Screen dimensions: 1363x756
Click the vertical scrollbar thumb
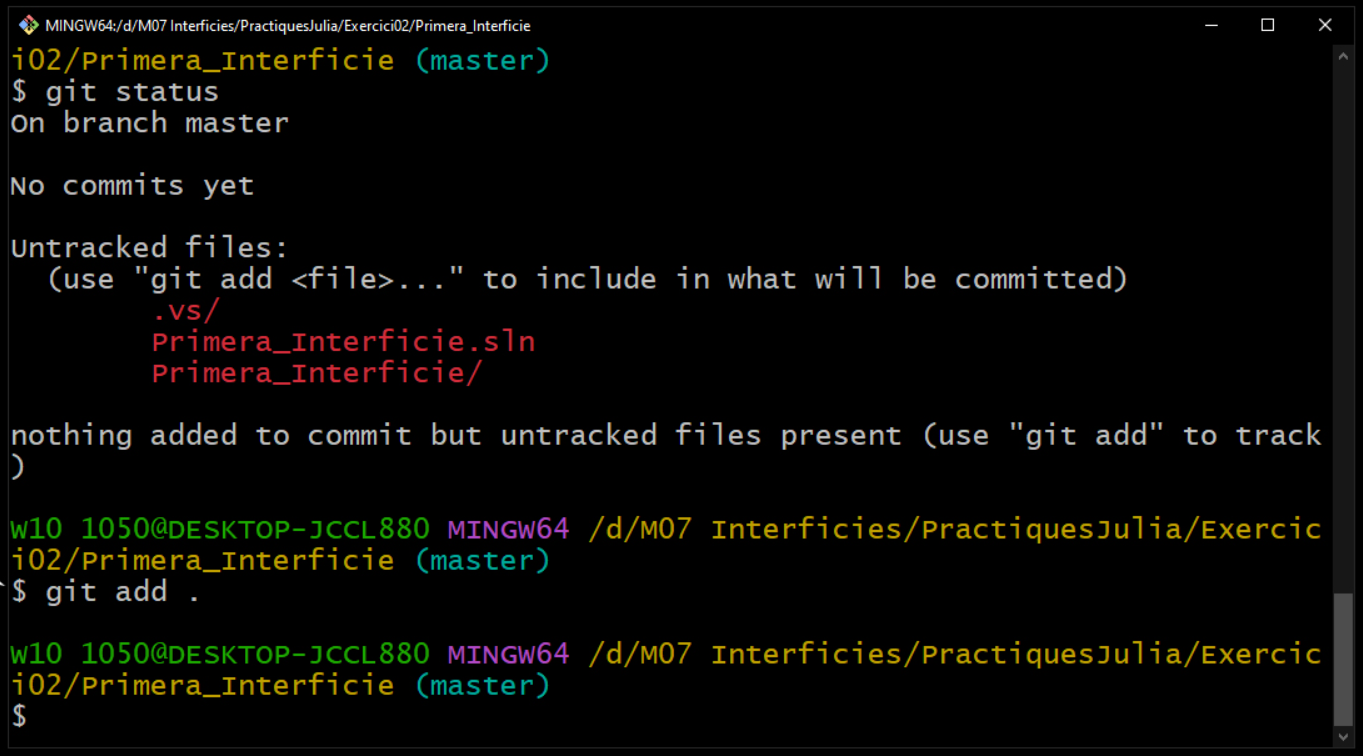click(x=1344, y=658)
